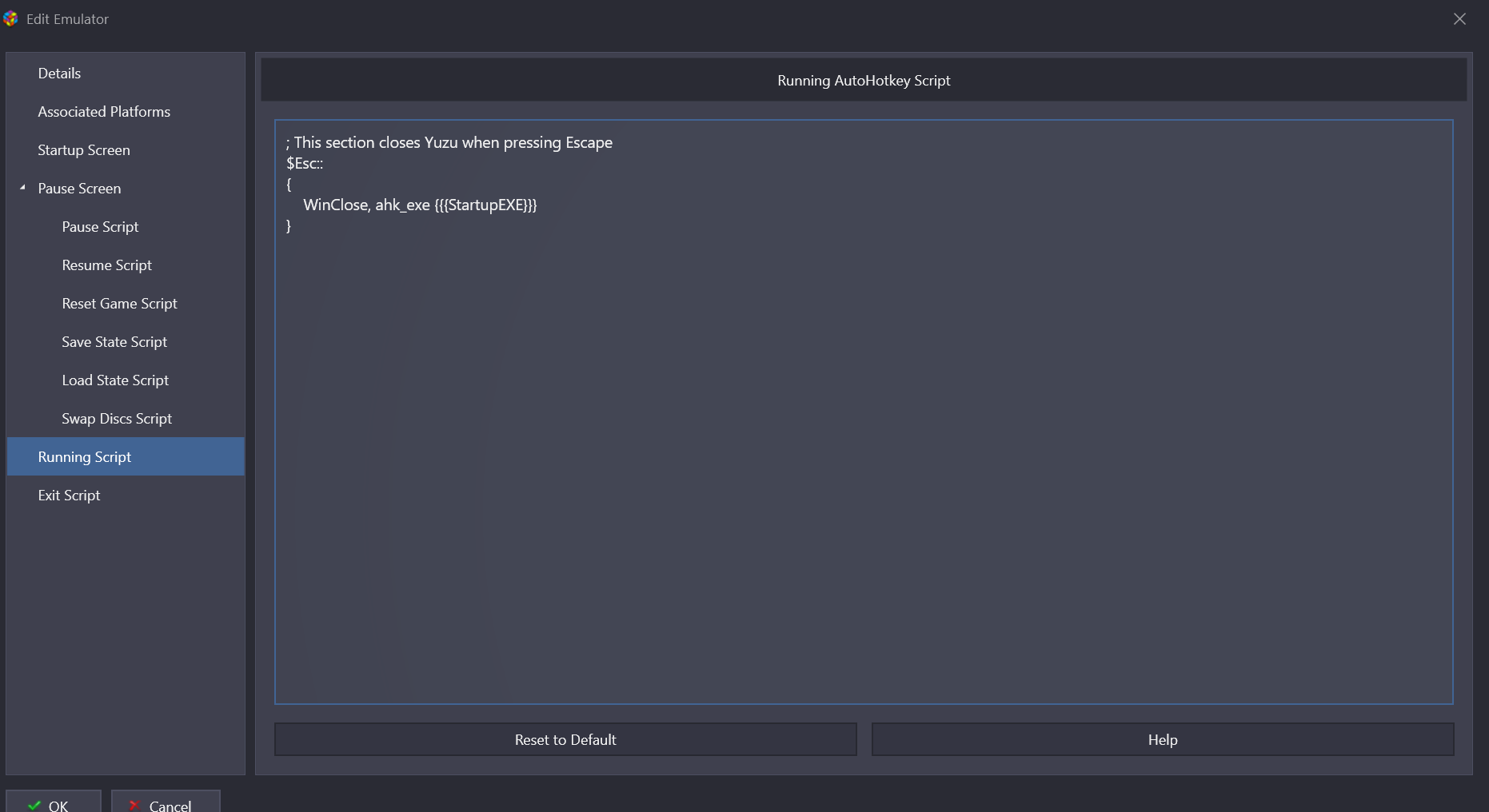
Task: Open the Resume Script page
Action: point(126,265)
